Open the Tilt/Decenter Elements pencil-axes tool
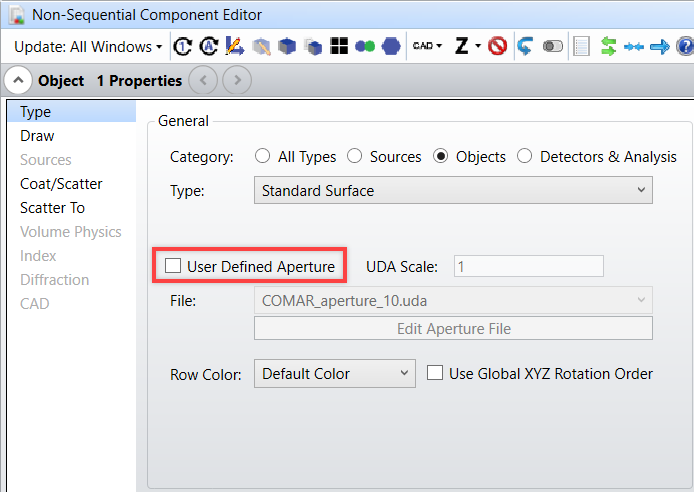Viewport: 694px width, 492px height. 235,46
